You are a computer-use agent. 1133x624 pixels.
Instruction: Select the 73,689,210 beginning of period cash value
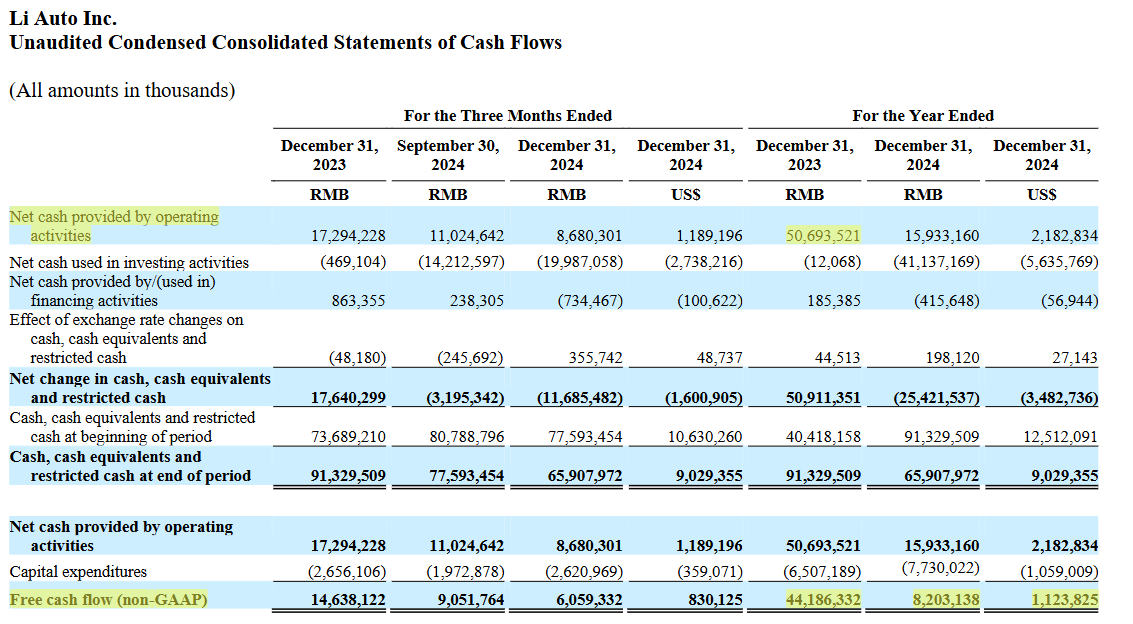click(x=348, y=437)
